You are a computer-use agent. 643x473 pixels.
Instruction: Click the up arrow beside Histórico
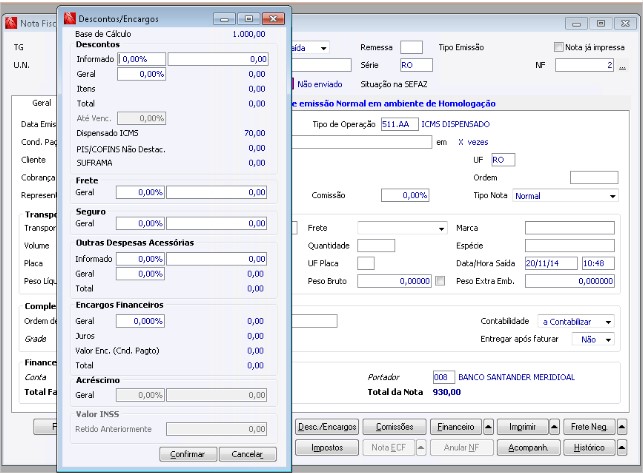pyautogui.click(x=620, y=447)
